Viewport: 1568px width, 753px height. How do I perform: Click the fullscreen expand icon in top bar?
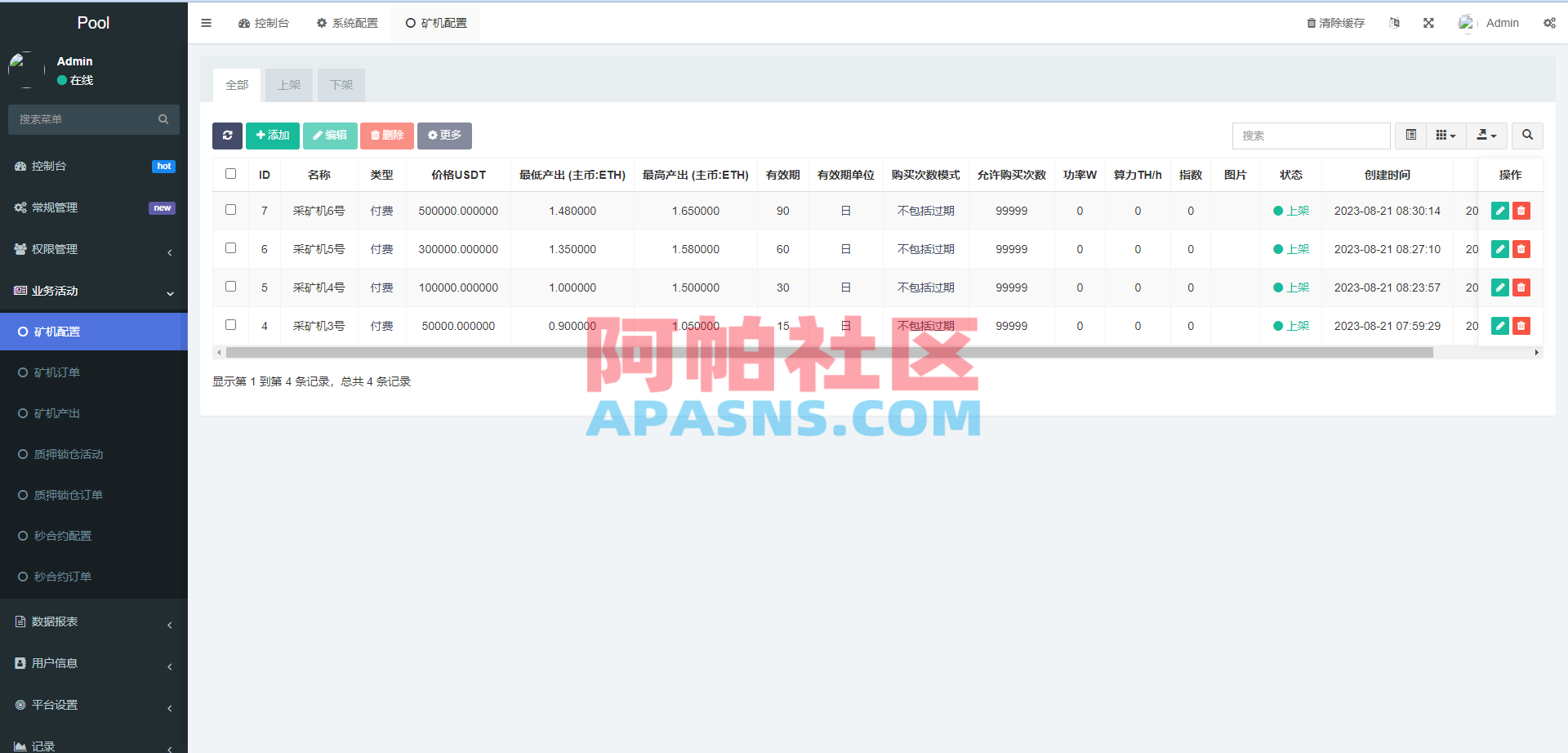point(1428,22)
